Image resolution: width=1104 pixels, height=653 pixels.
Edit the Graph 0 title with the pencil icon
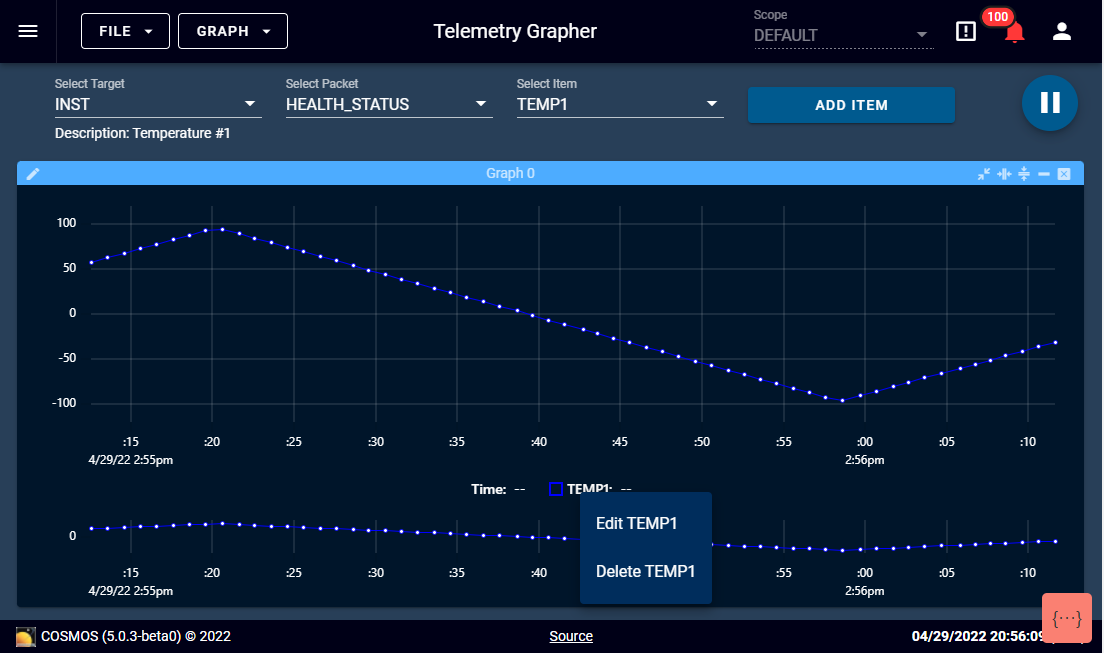coord(33,173)
